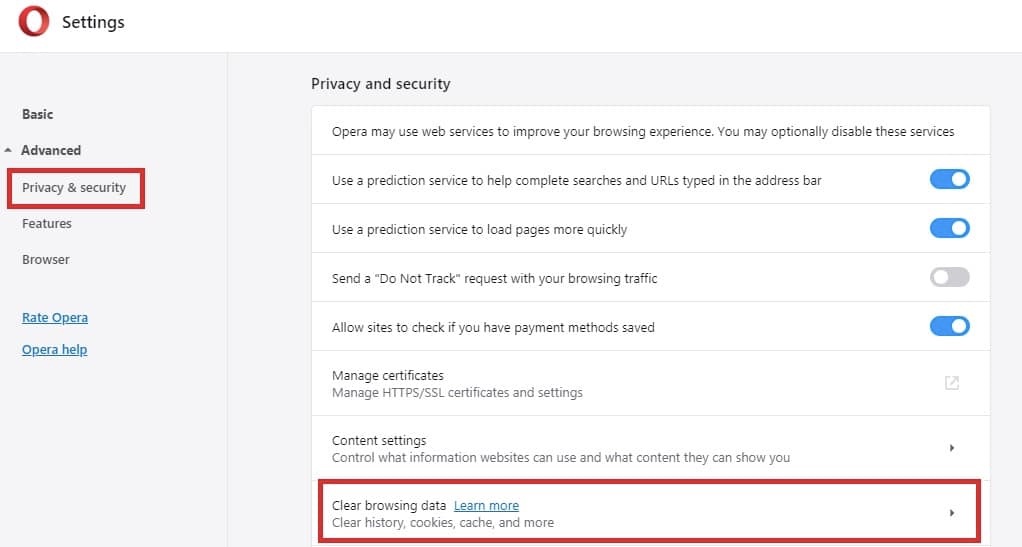The image size is (1022, 547).
Task: Open Browser settings section
Action: tap(46, 259)
